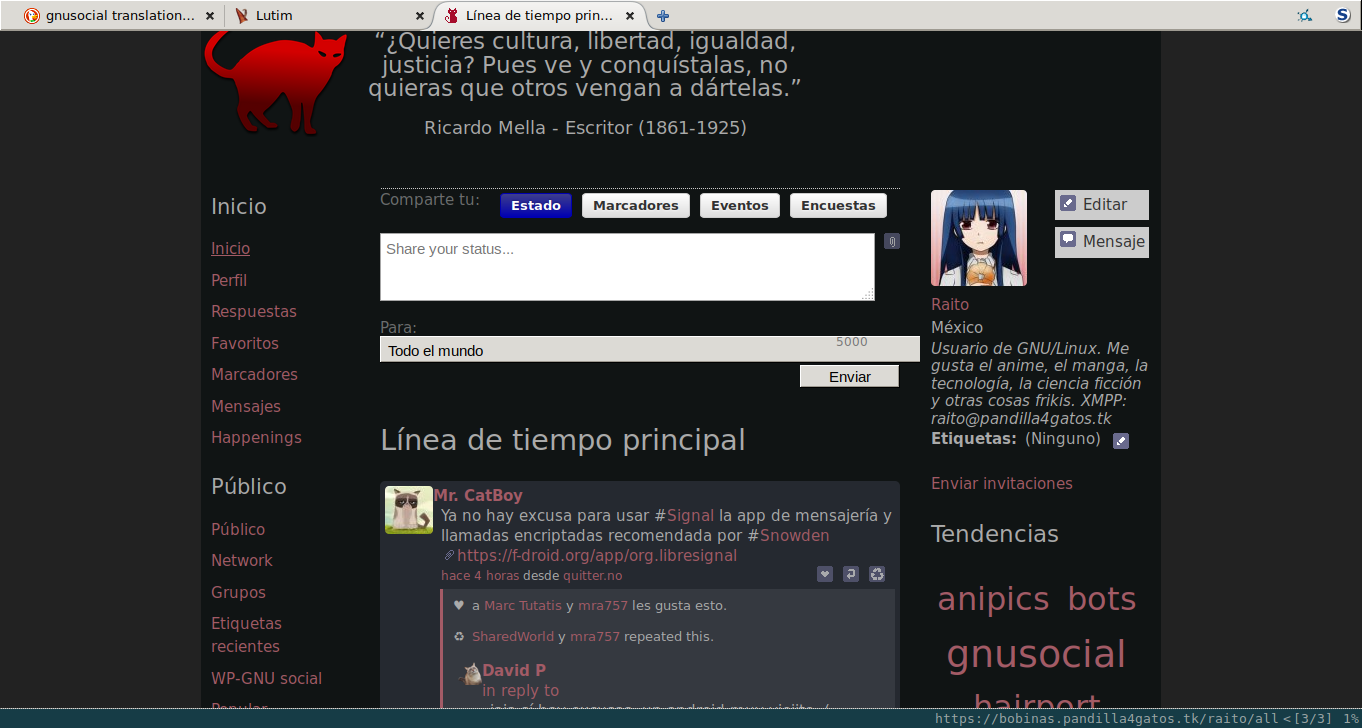Click the Editar profile button
The image size is (1362, 728).
(x=1102, y=204)
